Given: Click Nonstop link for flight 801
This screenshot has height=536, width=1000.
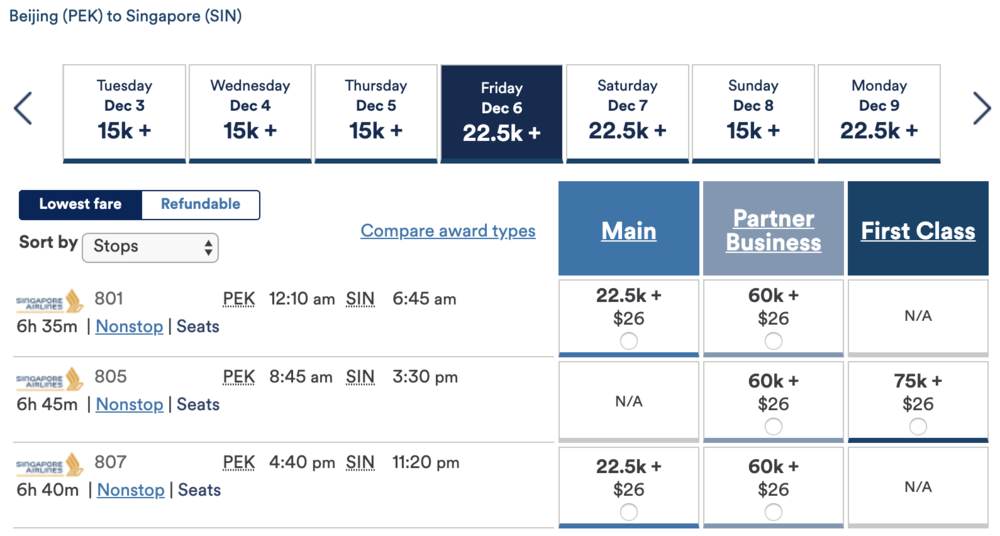Looking at the screenshot, I should tap(129, 326).
